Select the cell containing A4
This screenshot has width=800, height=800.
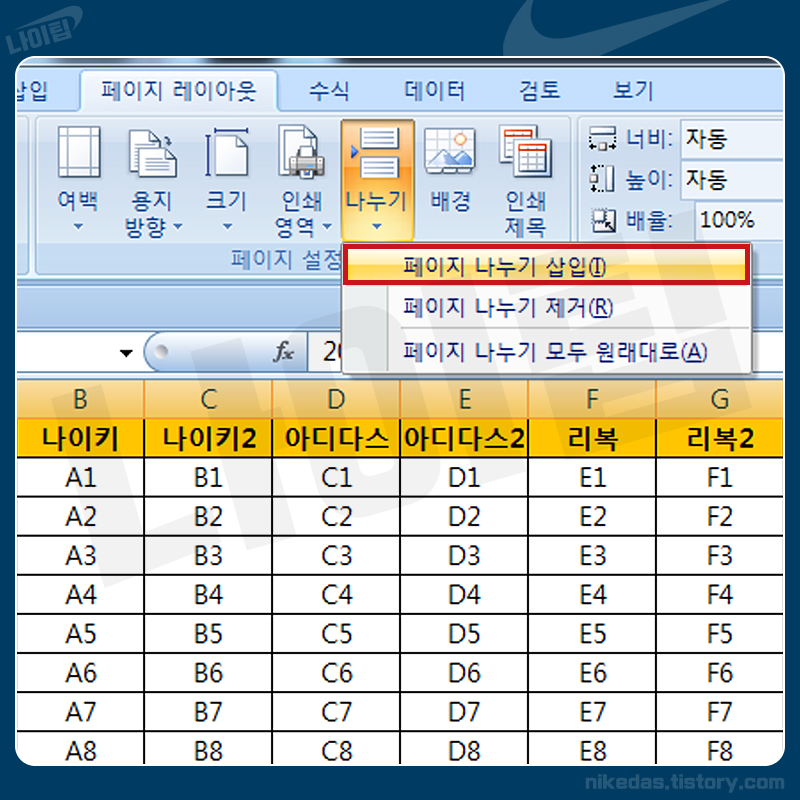click(x=80, y=595)
